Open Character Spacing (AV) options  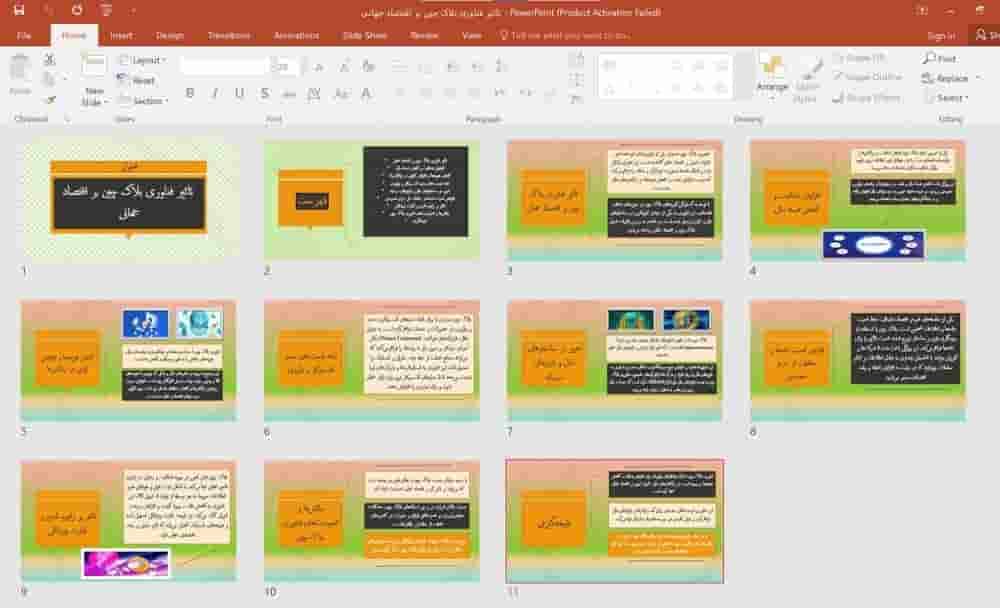click(x=314, y=94)
